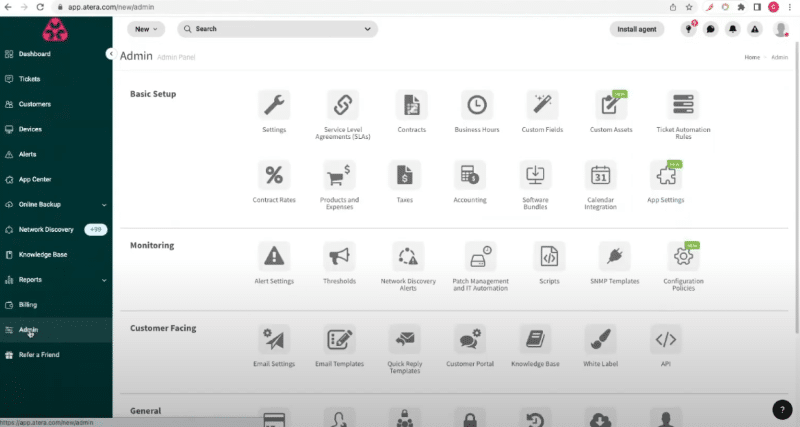Open Knowledge Base book icon in Customer Facing
Screen dimensions: 800x427
point(535,339)
